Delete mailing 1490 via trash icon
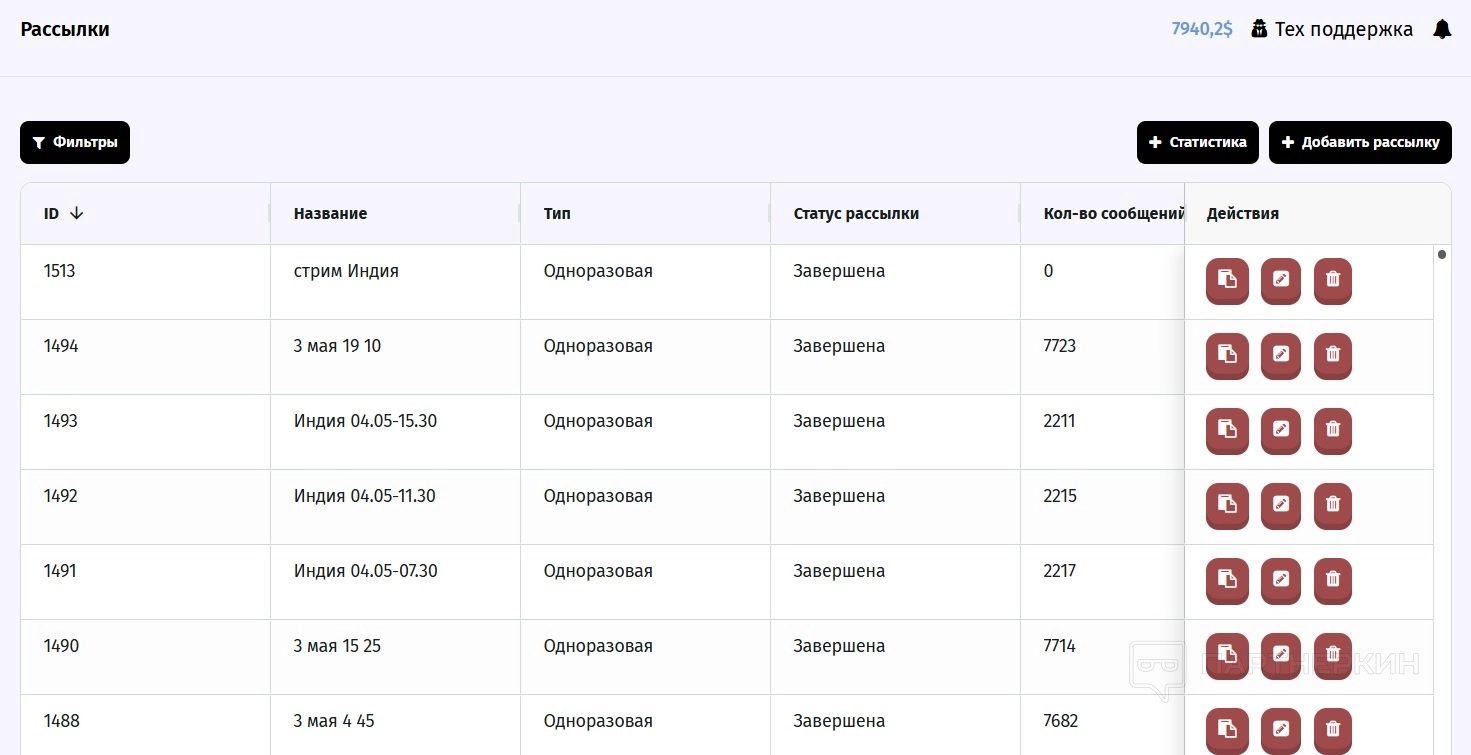The image size is (1471, 755). 1332,655
